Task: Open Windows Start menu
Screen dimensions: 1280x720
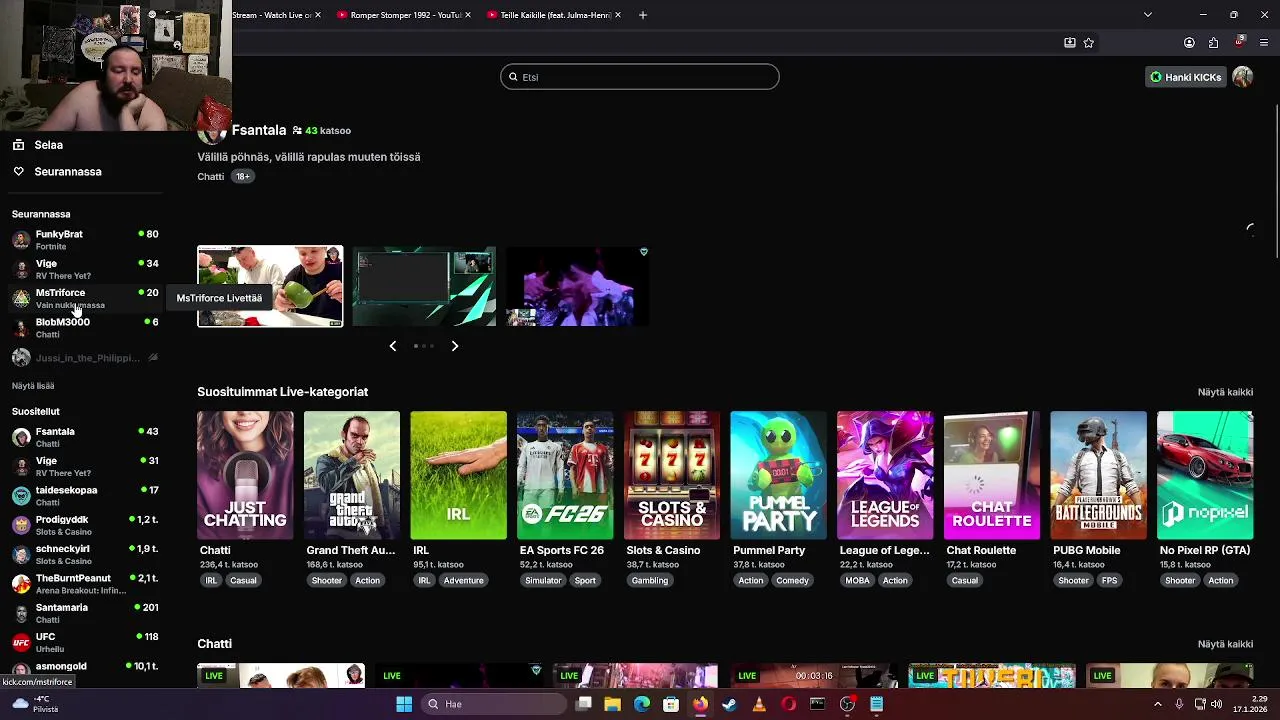Action: 404,704
